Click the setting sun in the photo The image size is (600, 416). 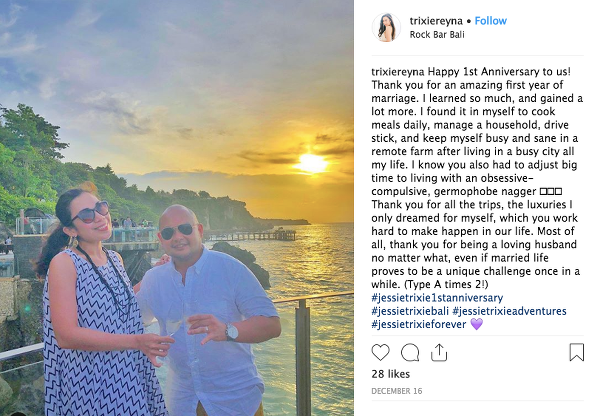(x=312, y=162)
